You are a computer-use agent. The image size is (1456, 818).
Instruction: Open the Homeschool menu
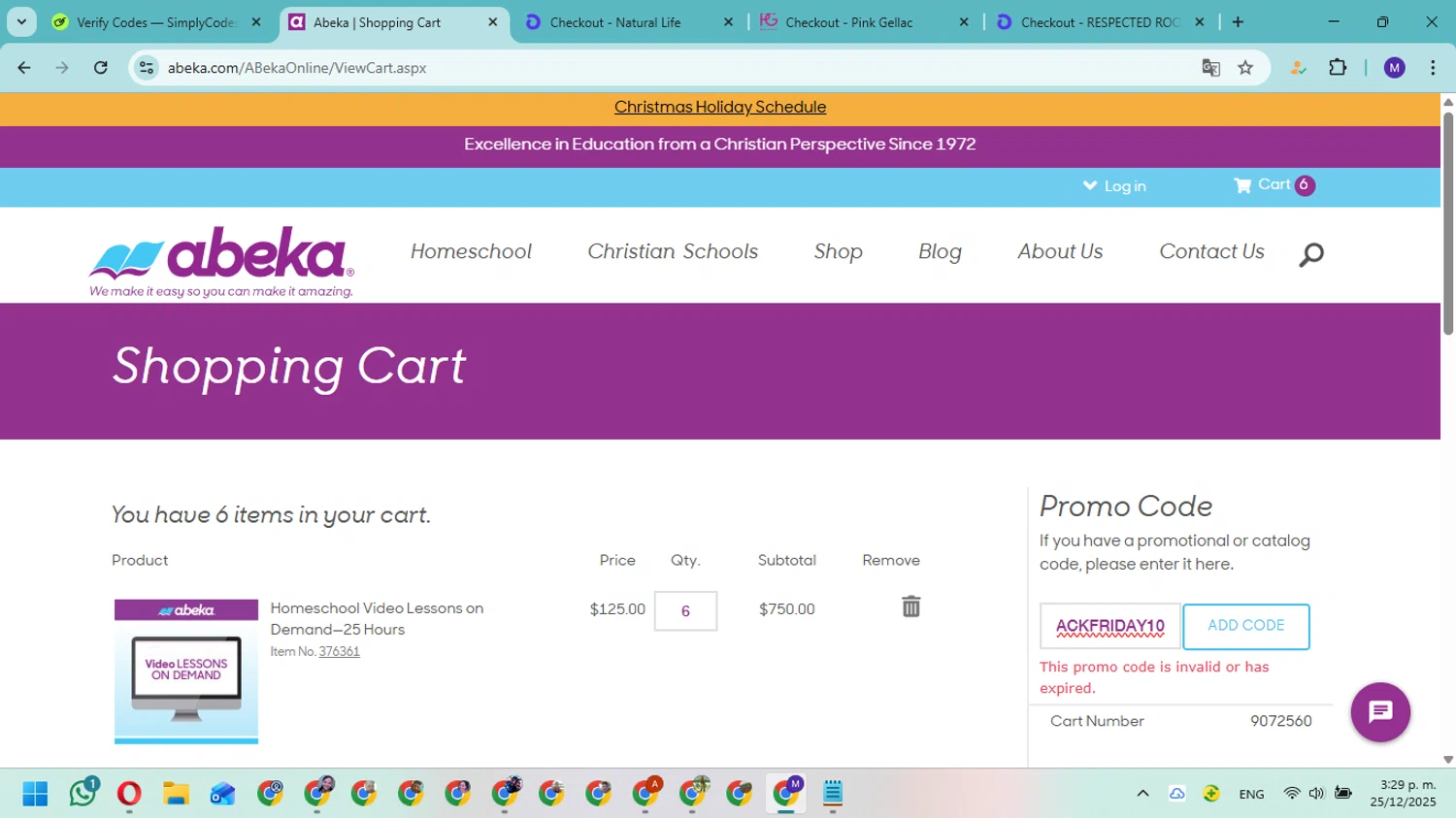471,251
